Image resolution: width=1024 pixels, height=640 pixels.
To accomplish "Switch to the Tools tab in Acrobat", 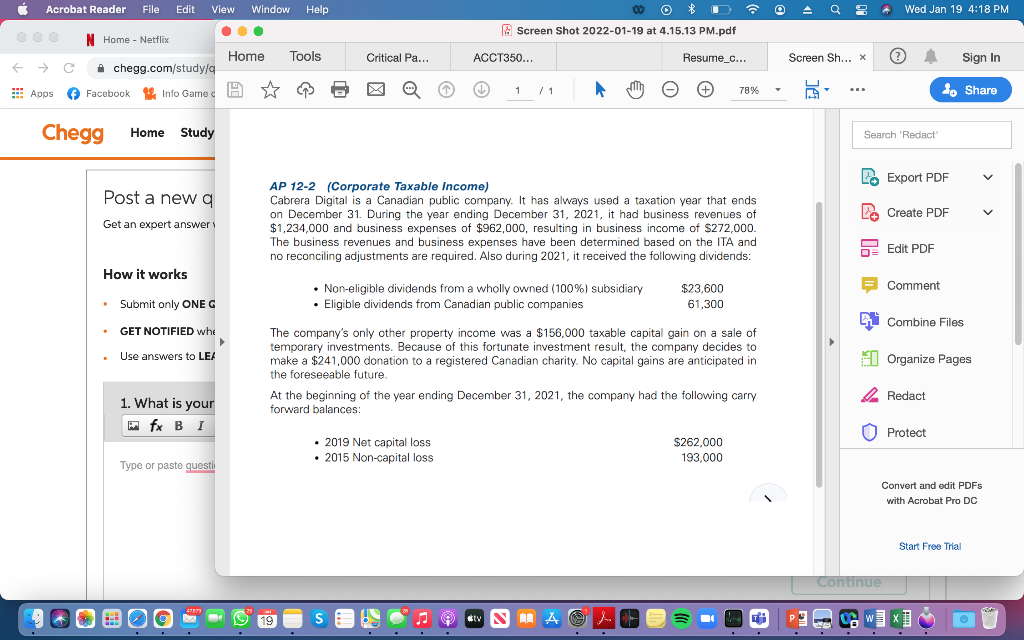I will (x=305, y=57).
